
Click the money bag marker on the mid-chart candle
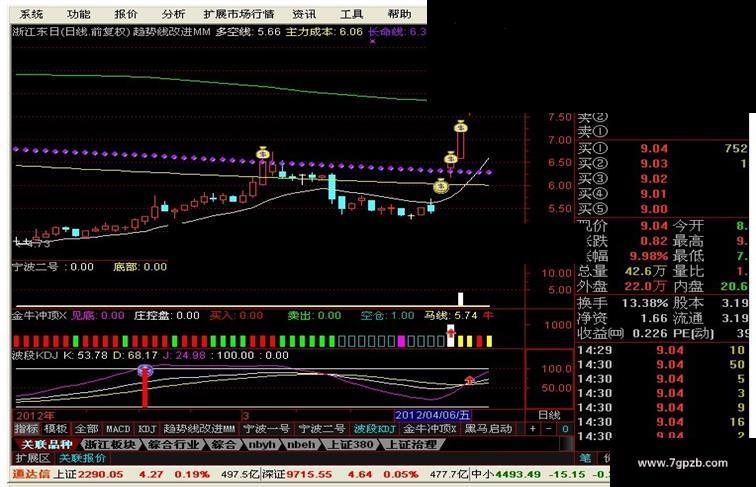tap(263, 153)
